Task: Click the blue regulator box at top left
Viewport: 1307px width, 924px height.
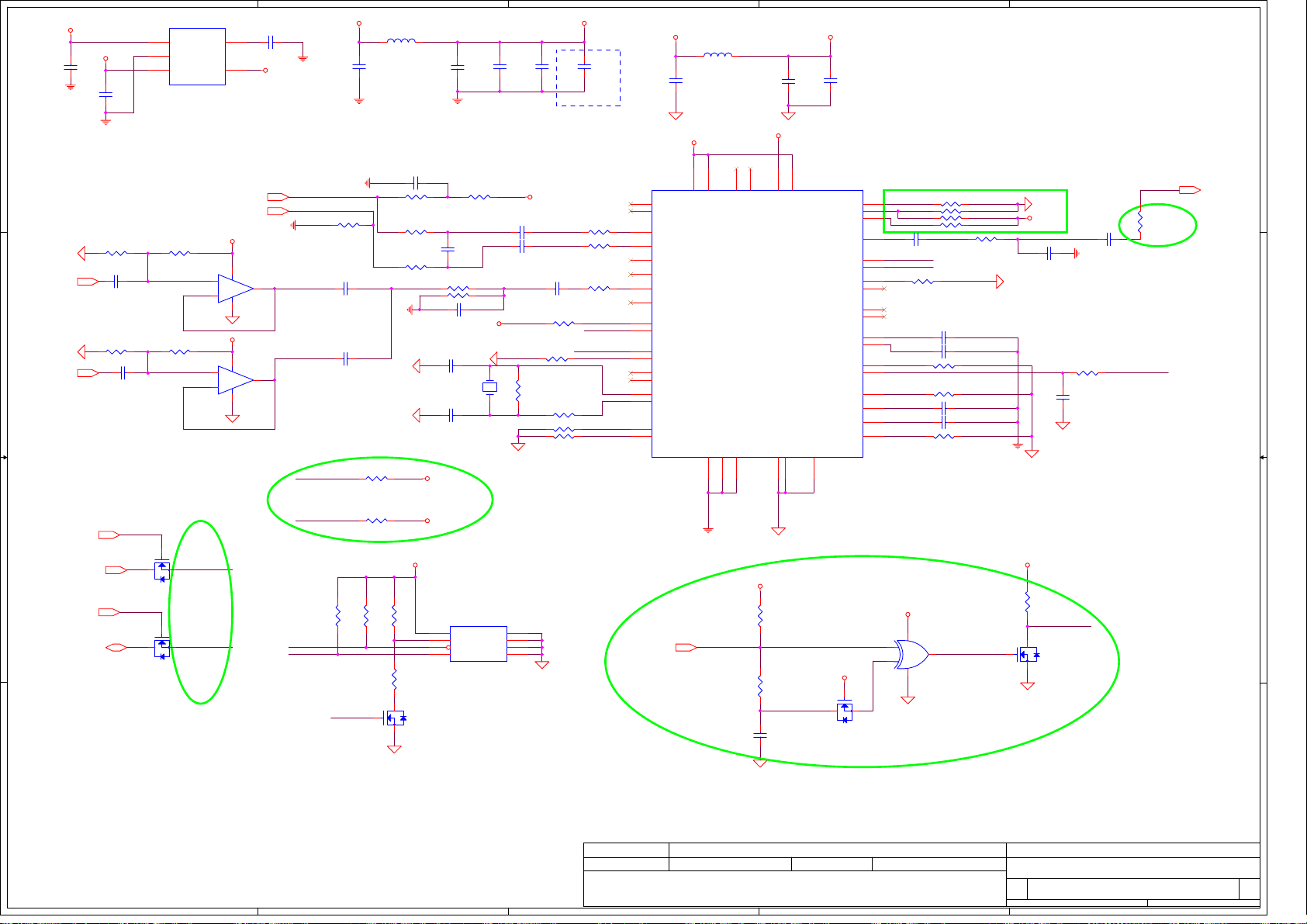Action: pyautogui.click(x=197, y=57)
